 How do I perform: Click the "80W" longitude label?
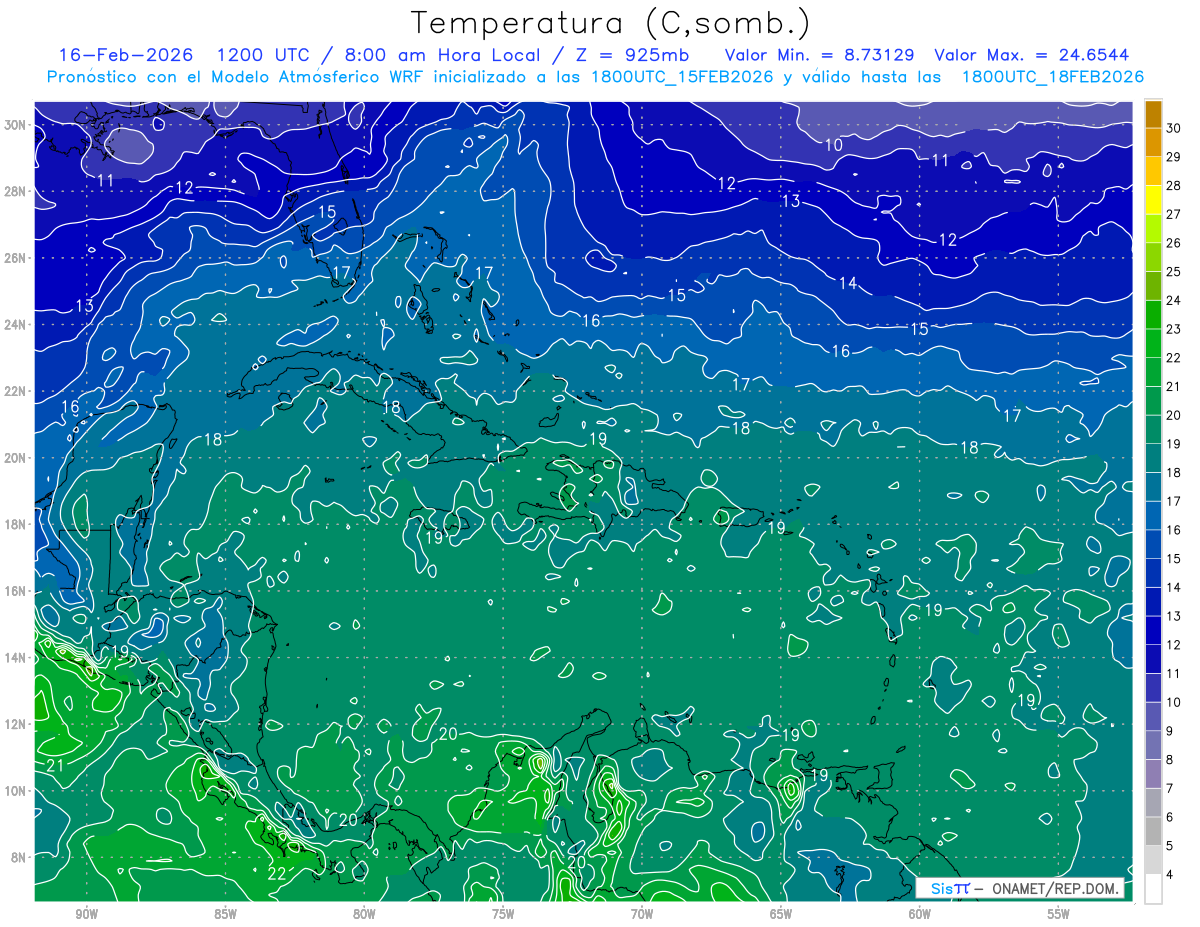[364, 914]
